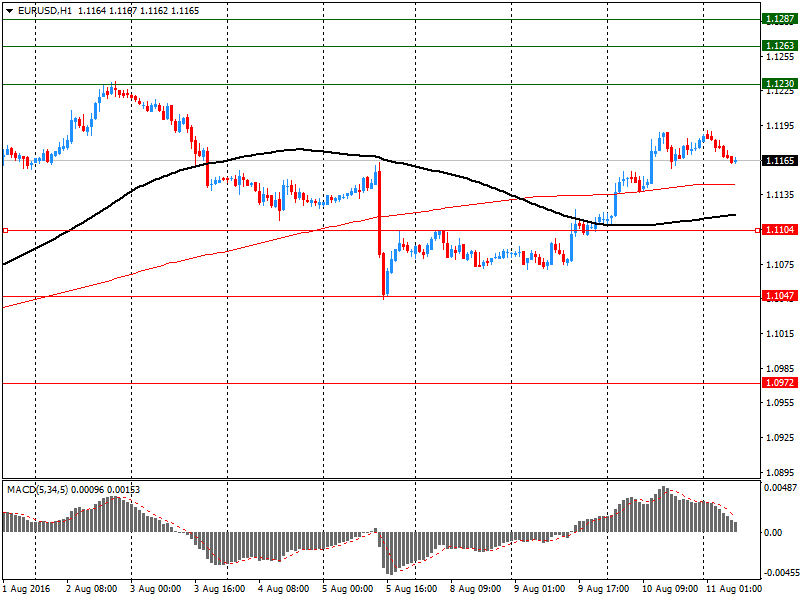The height and width of the screenshot is (600, 800).
Task: Select the time axis label 3 Aug 16:00
Action: [x=219, y=589]
